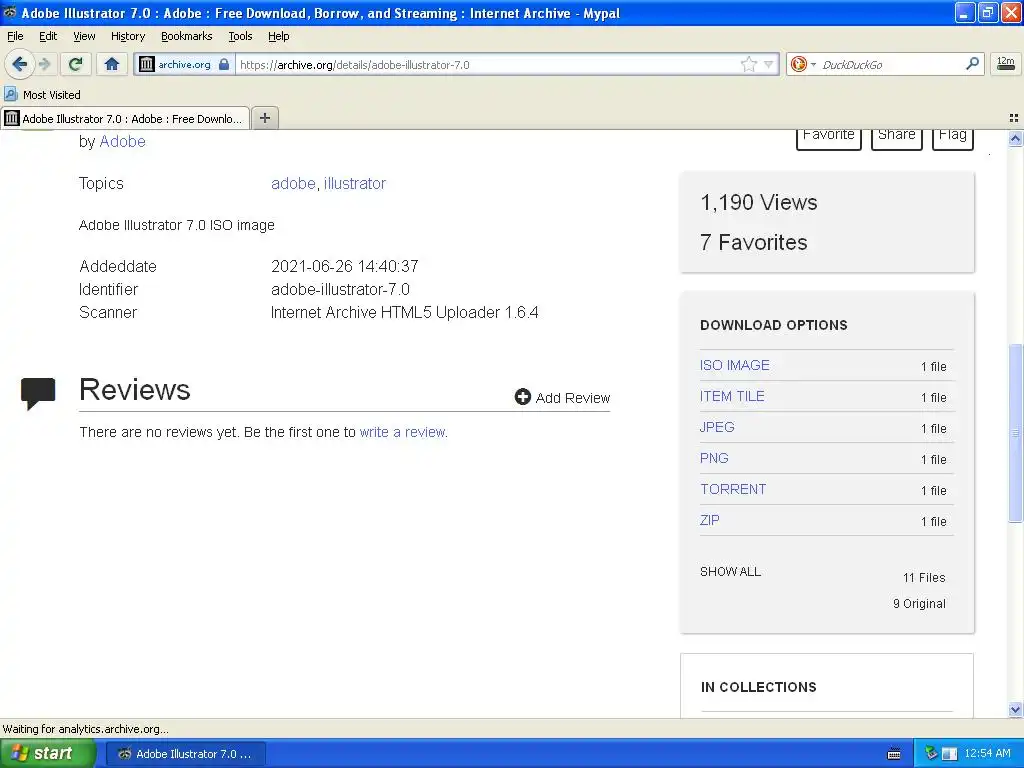Image resolution: width=1024 pixels, height=768 pixels.
Task: Select the Adobe Illustrator 7.0 browser tab
Action: click(125, 118)
